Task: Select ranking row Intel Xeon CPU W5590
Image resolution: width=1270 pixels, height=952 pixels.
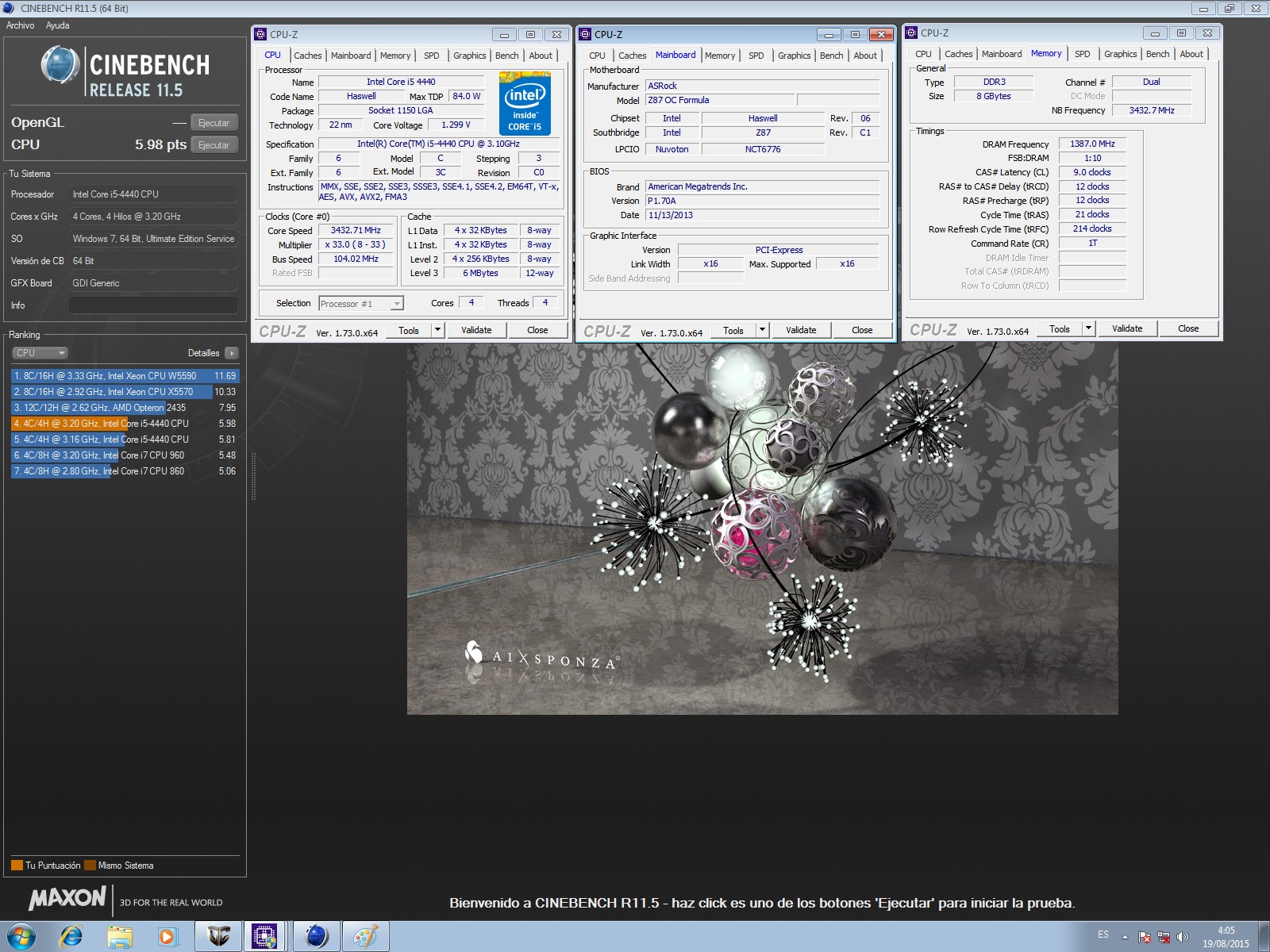Action: [x=125, y=376]
